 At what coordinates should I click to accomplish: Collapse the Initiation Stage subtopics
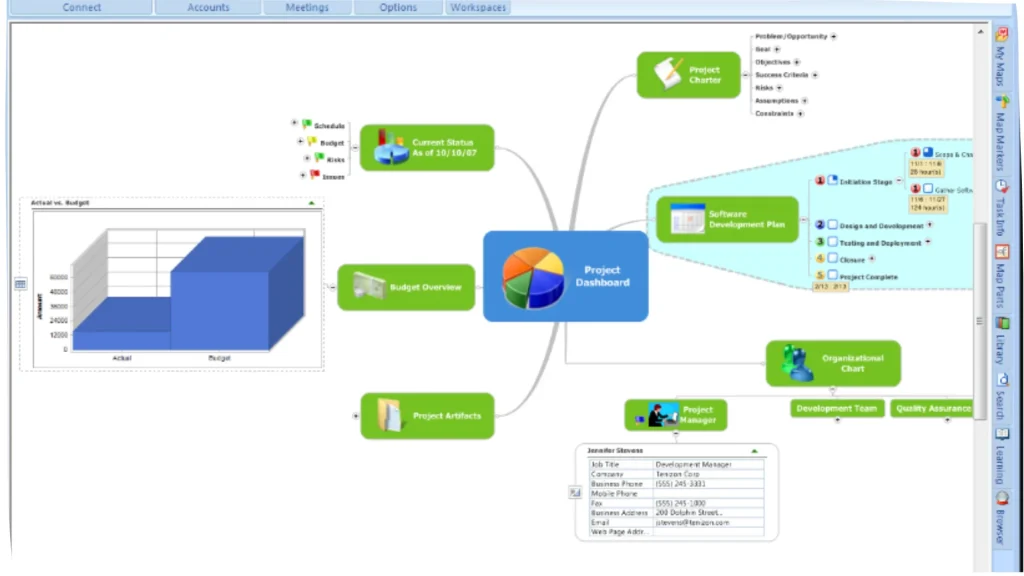click(x=899, y=180)
